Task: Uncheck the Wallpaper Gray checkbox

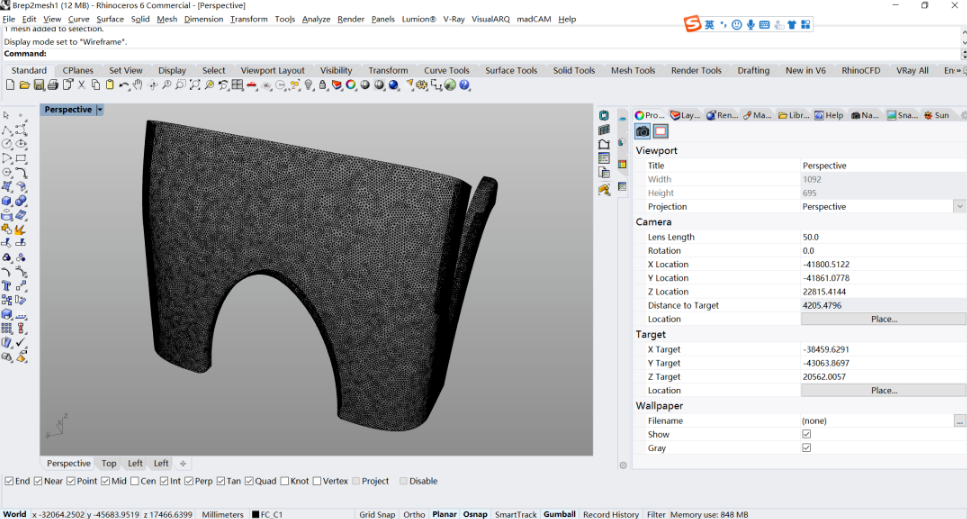Action: click(x=807, y=447)
